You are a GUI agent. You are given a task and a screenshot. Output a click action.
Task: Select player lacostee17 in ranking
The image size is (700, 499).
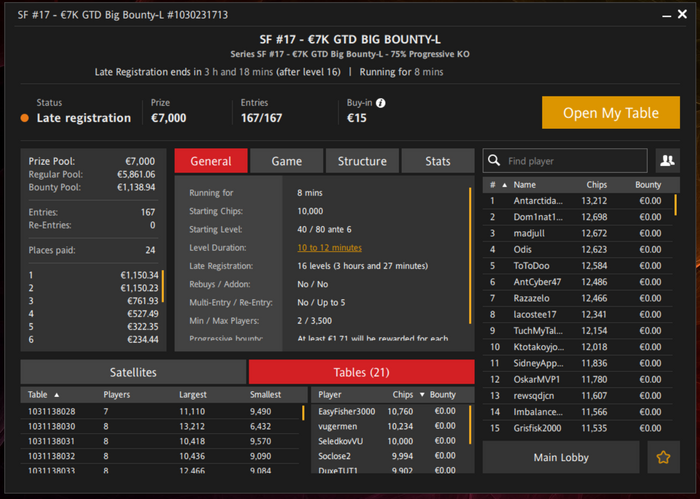tap(577, 315)
